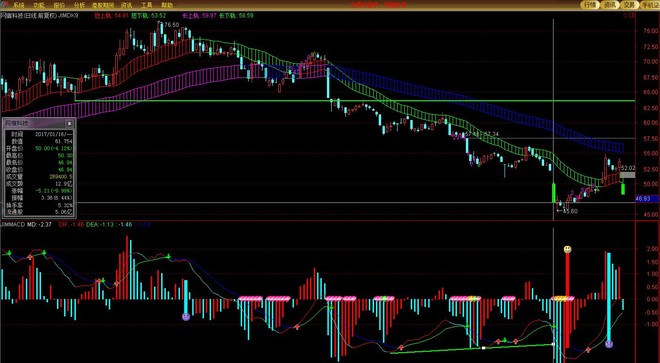This screenshot has width=660, height=363.
Task: Click the green downward arrow at the MACD pane's top-left corner
Action: pos(8,253)
